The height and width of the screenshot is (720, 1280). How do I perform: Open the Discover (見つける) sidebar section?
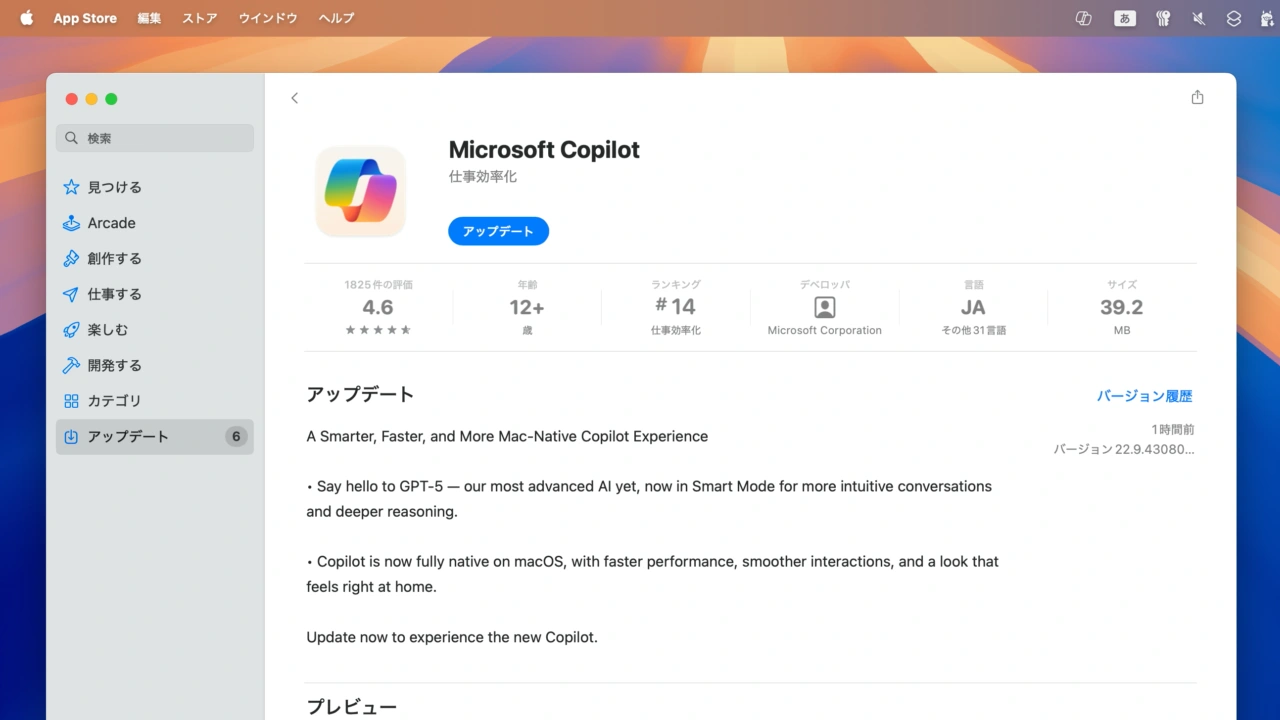click(x=114, y=187)
